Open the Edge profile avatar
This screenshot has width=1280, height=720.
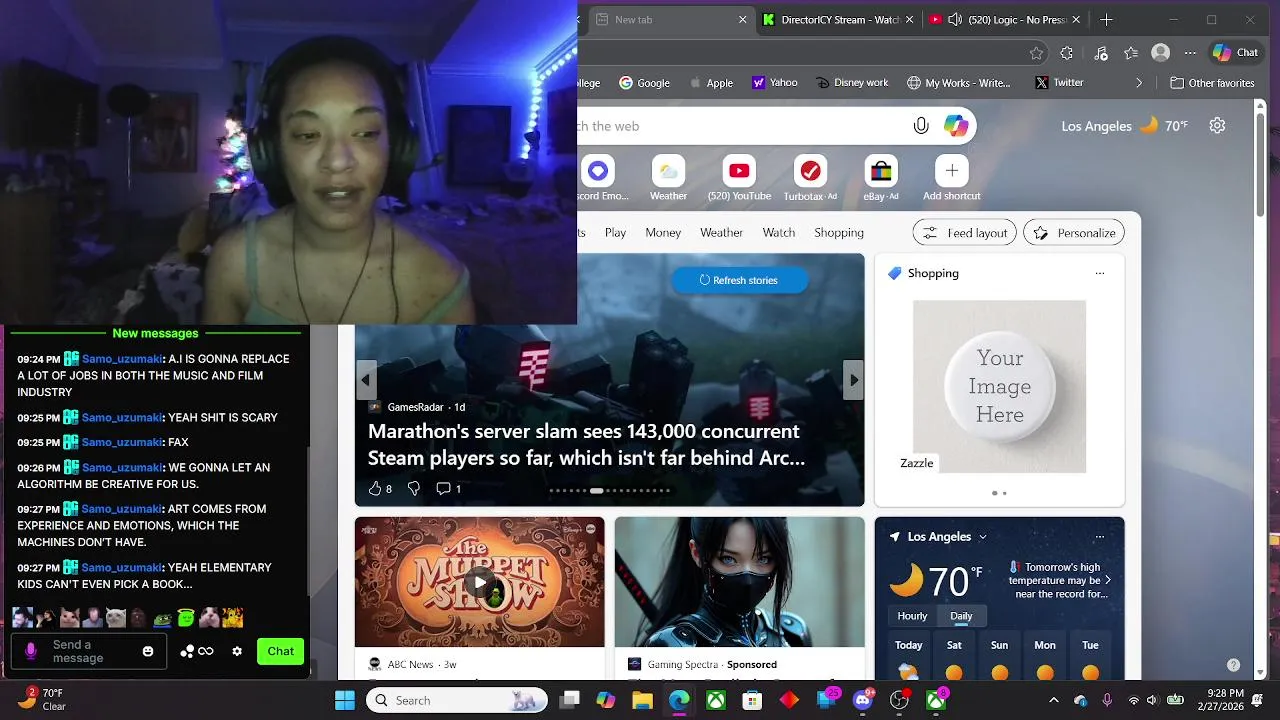click(1160, 53)
